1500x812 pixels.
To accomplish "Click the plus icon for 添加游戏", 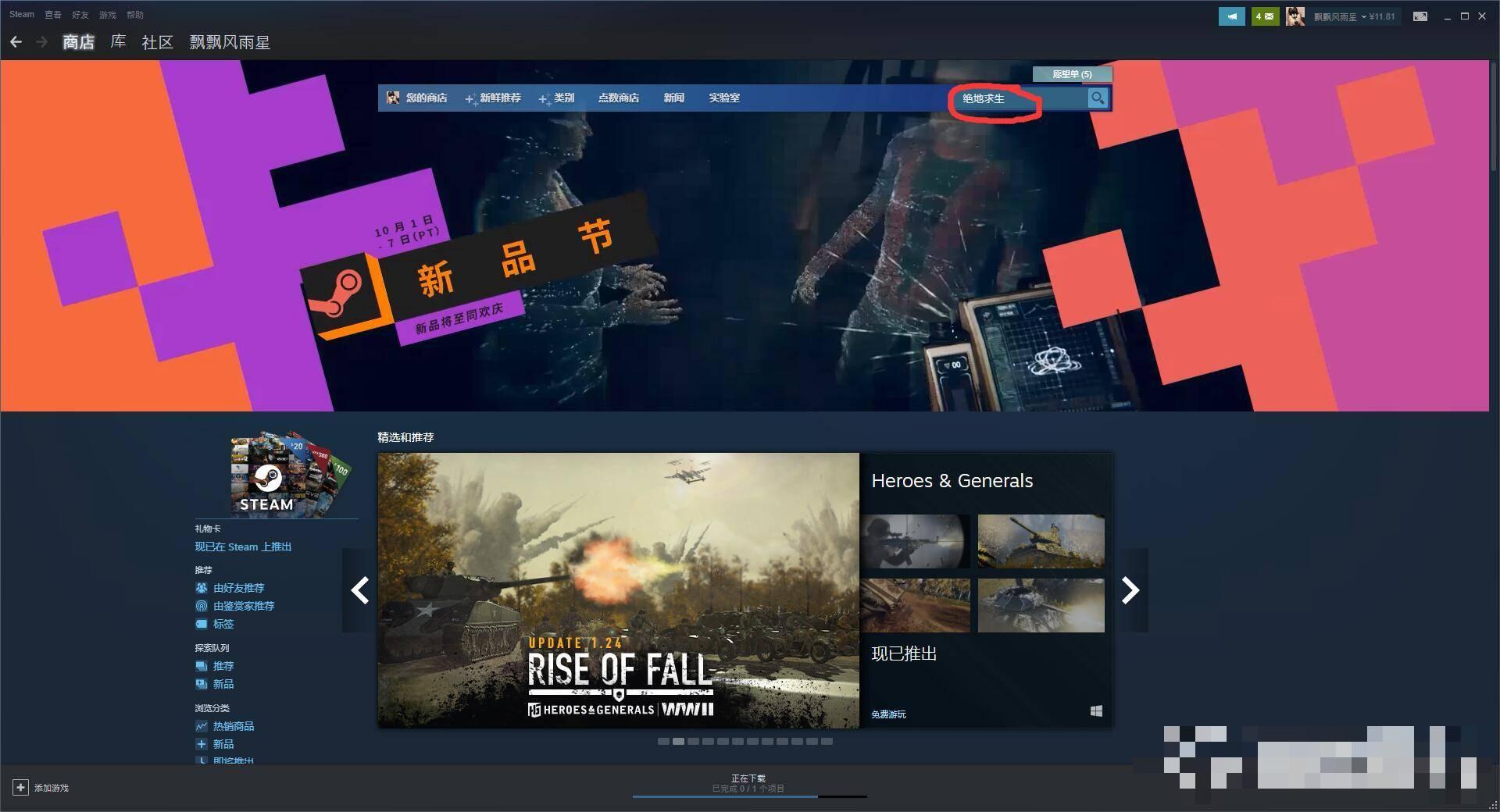I will 20,788.
